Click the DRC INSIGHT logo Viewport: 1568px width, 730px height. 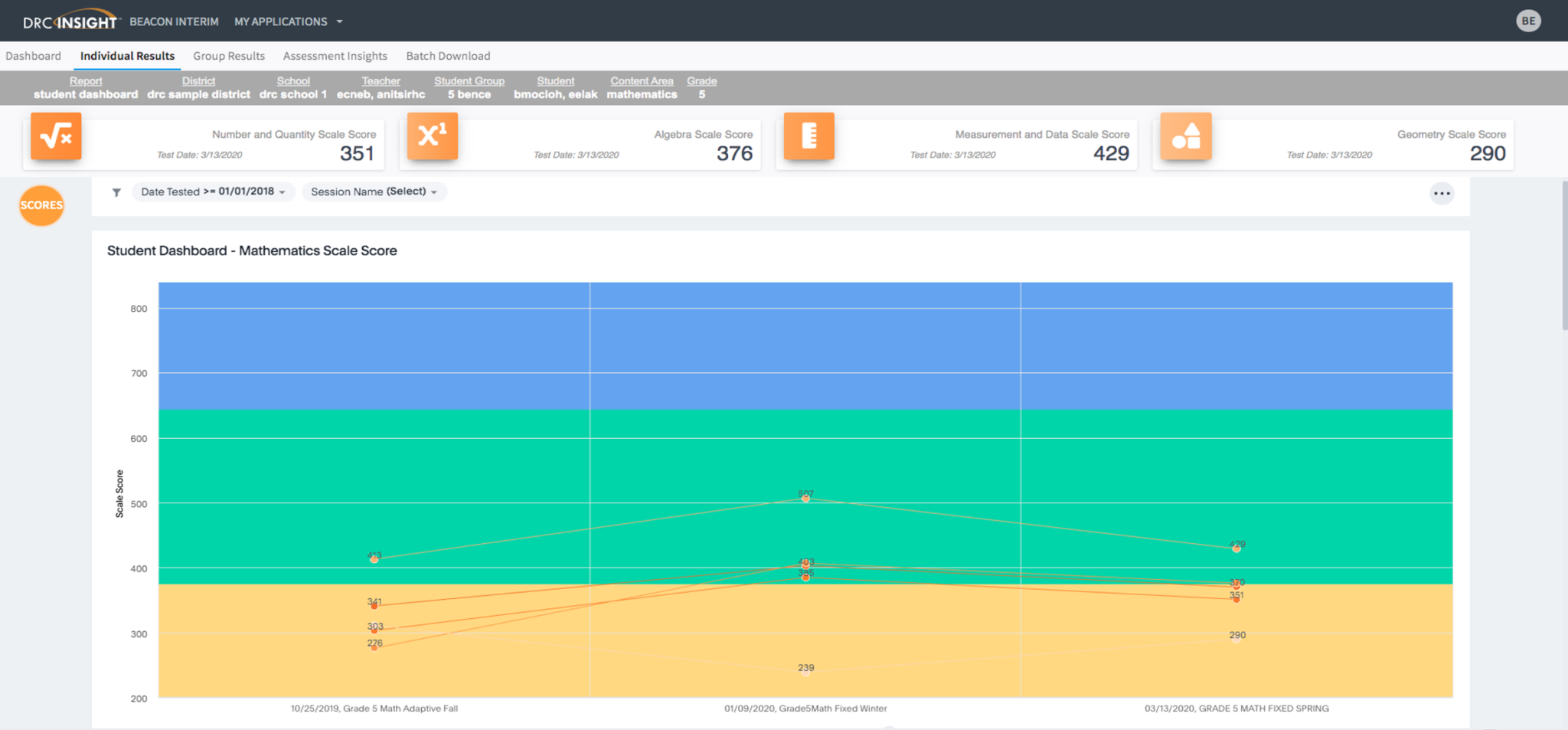point(70,21)
